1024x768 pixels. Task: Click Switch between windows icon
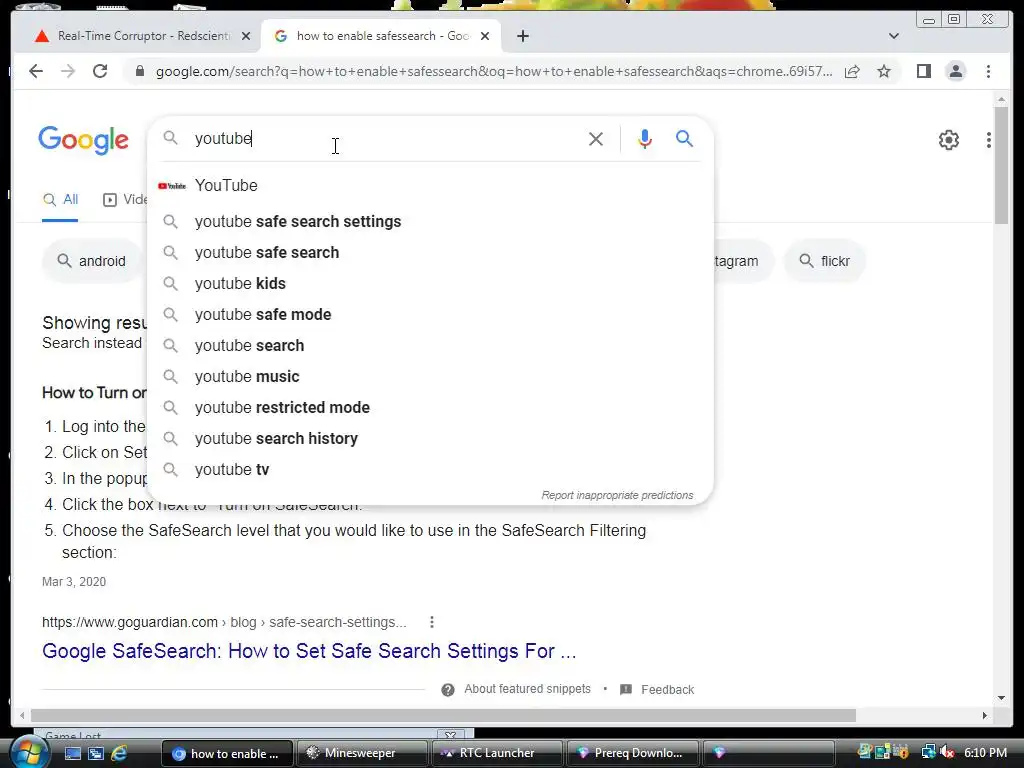(x=95, y=754)
